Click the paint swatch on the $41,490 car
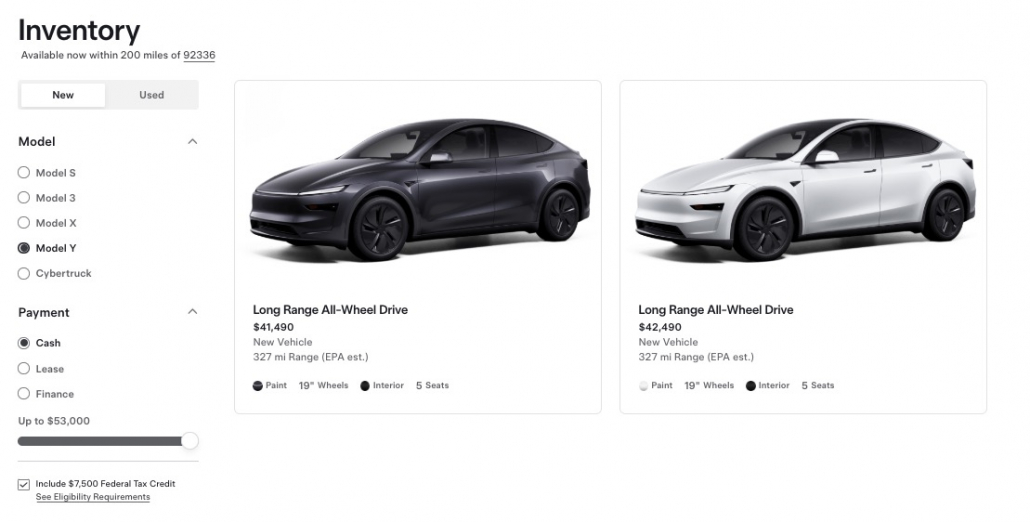The image size is (1030, 522). coord(258,386)
